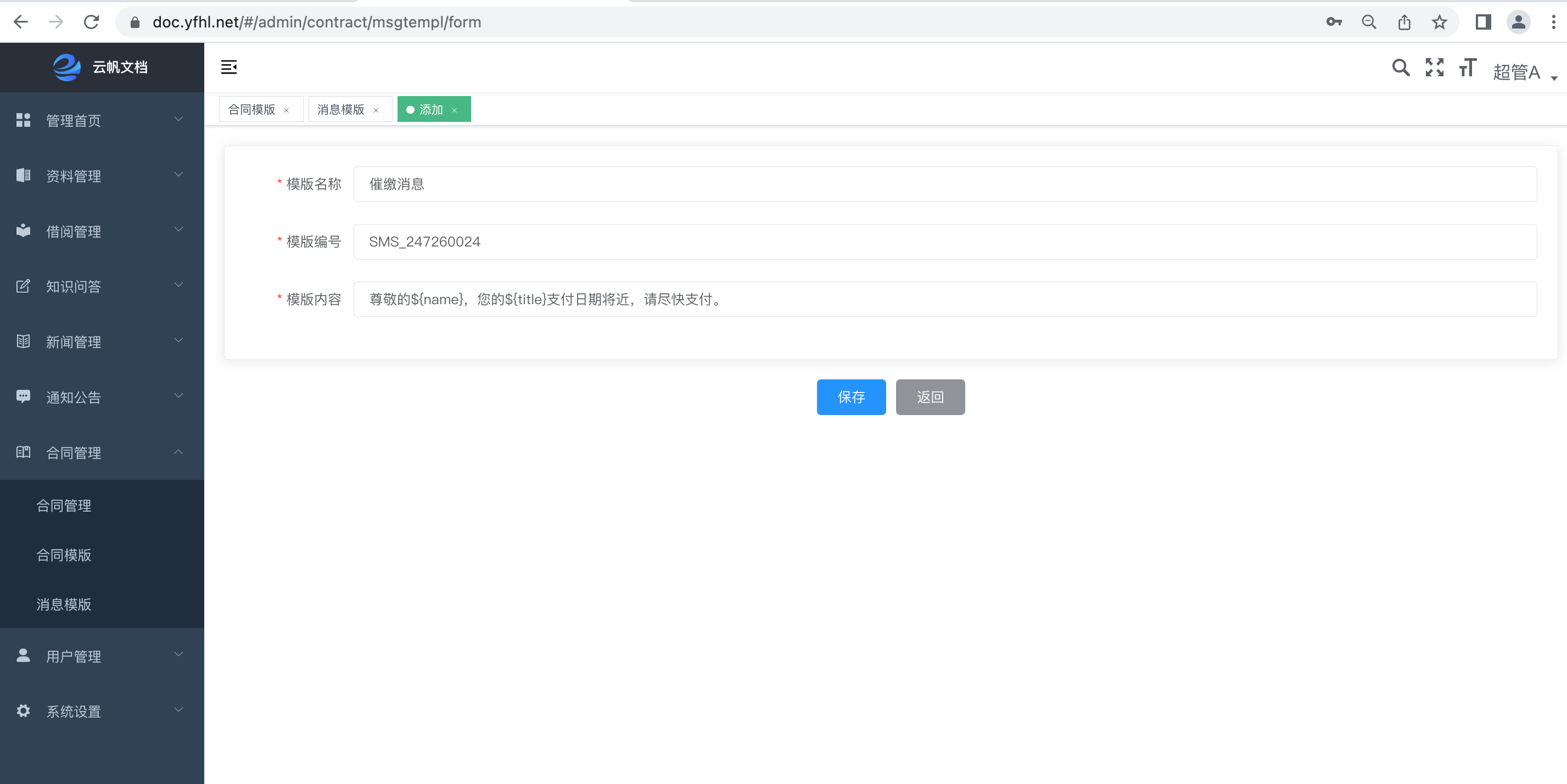
Task: Toggle fullscreen mode icon
Action: coord(1434,67)
